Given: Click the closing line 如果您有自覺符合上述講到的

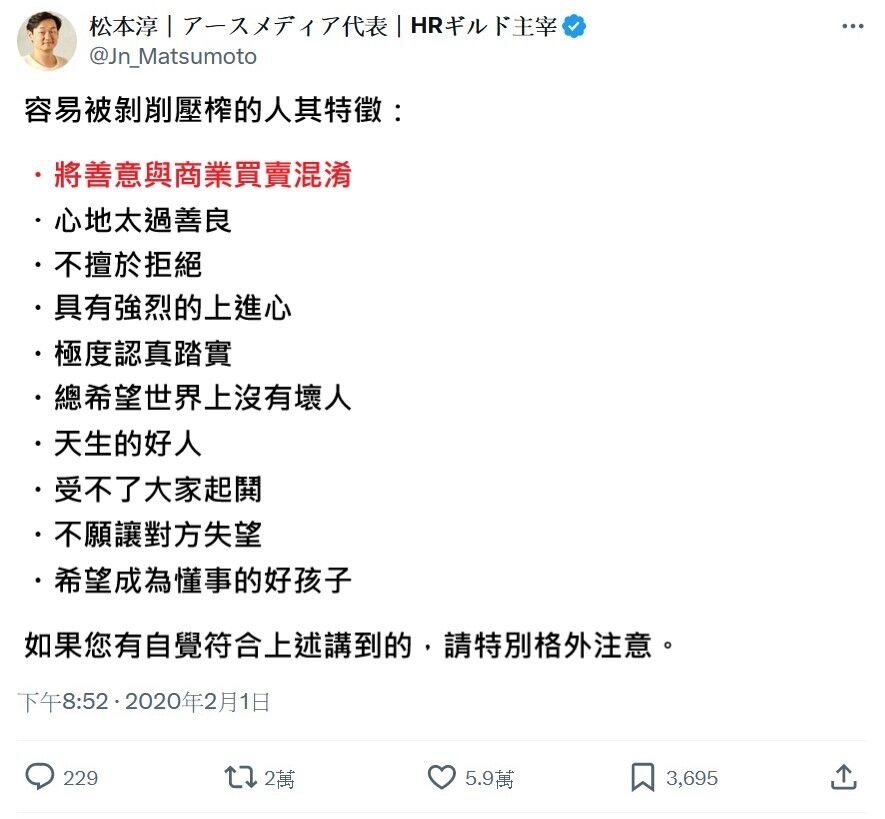Looking at the screenshot, I should coord(218,645).
